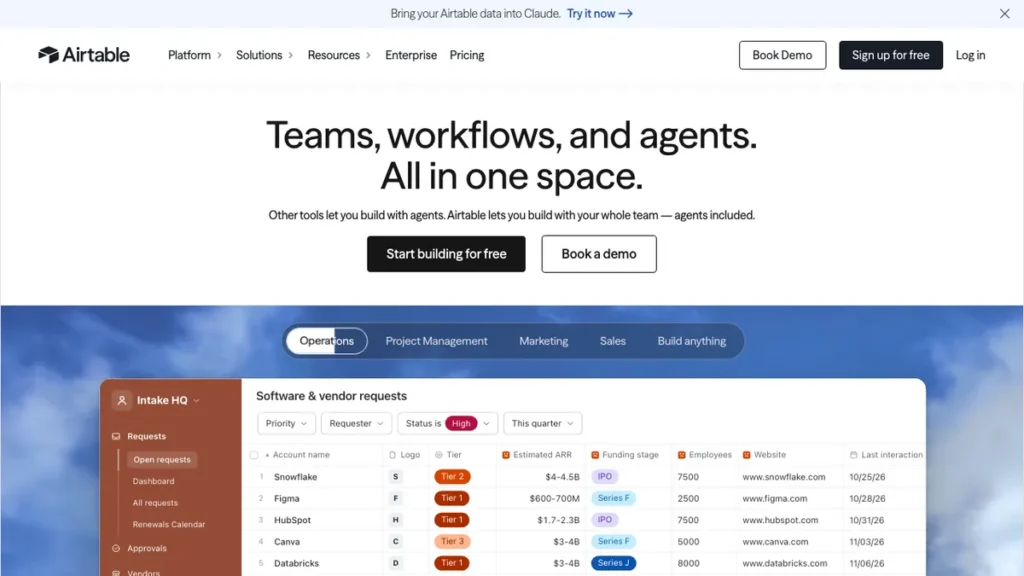Viewport: 1024px width, 576px height.
Task: Open the Pricing page
Action: pos(467,55)
